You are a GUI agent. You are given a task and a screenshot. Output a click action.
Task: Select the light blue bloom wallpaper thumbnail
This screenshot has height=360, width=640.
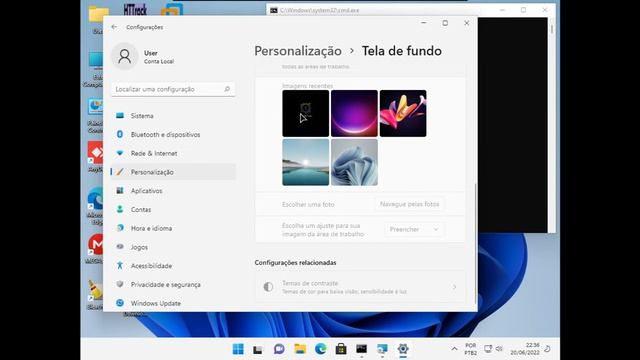pos(354,162)
